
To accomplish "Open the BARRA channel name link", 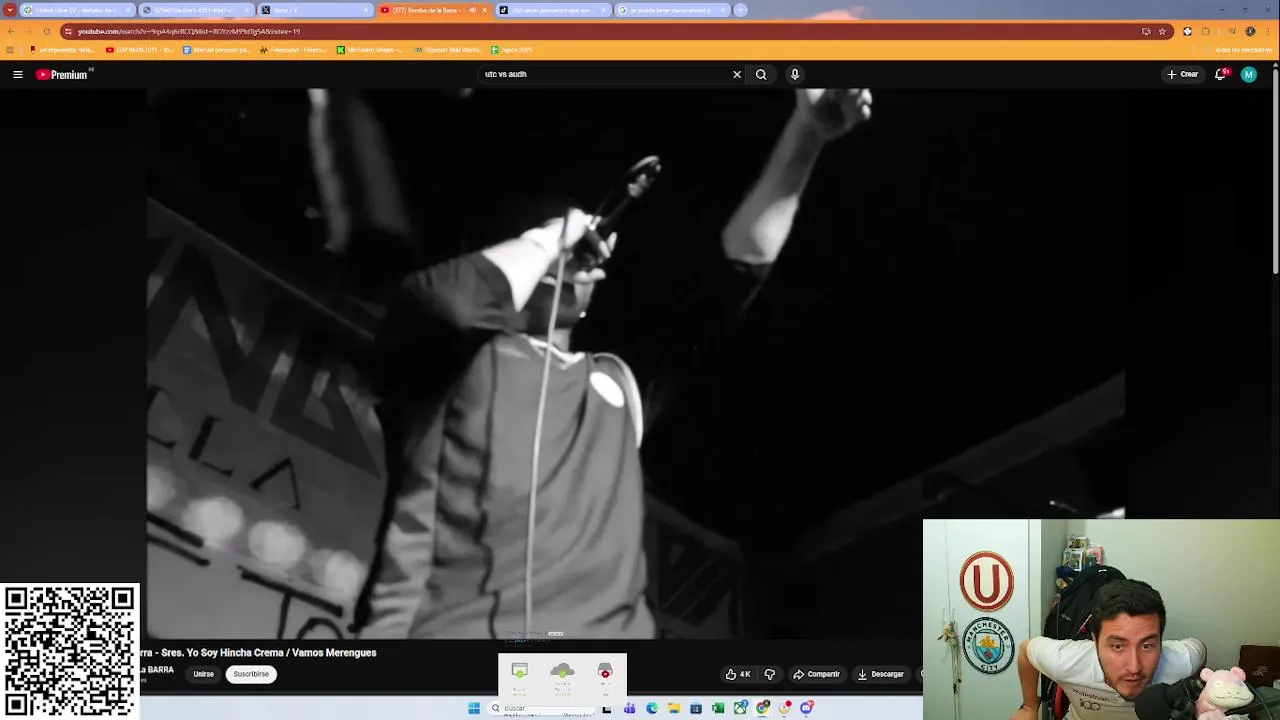I will [157, 670].
